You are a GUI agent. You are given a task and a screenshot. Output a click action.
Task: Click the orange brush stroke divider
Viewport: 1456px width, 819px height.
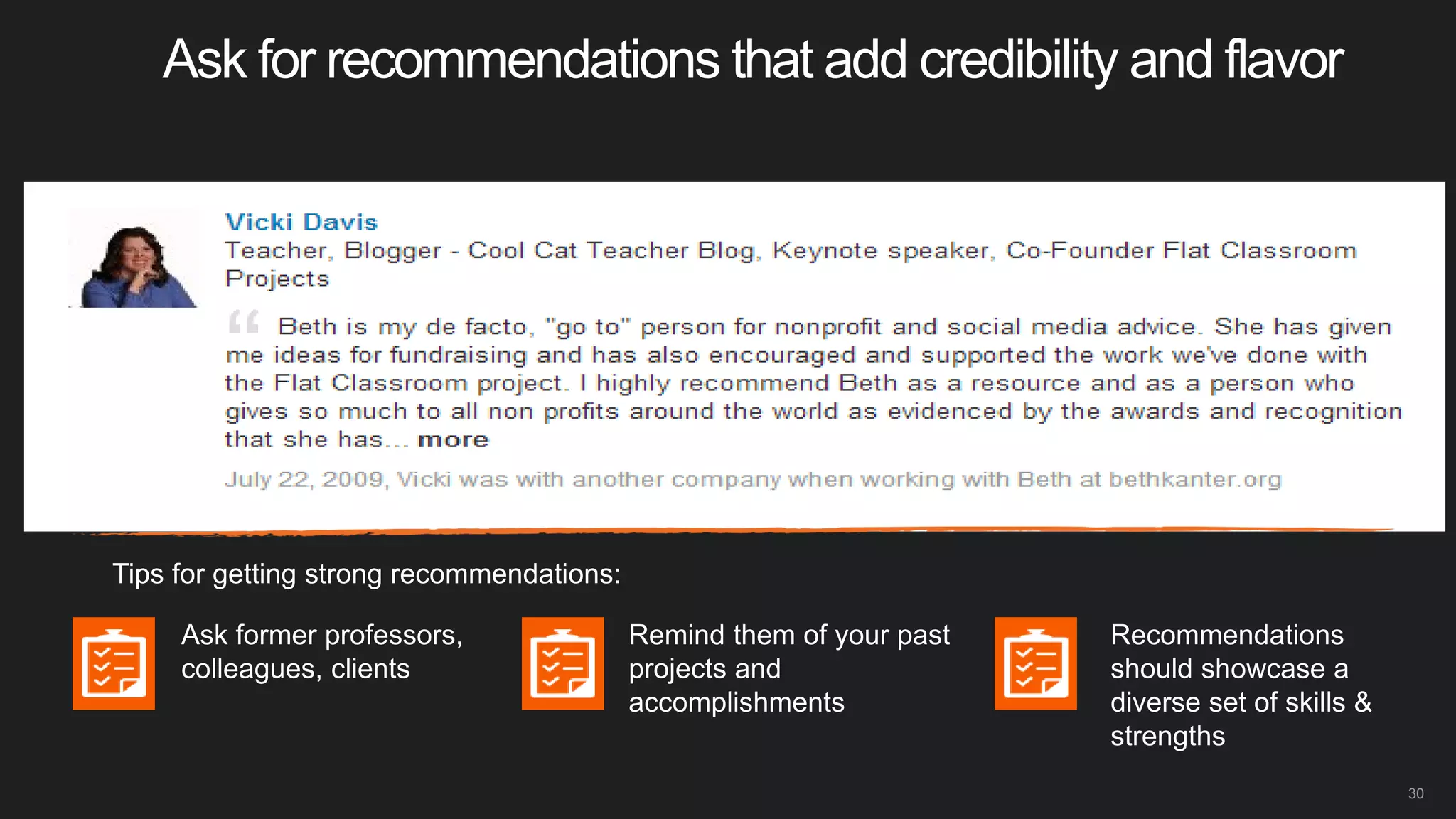pyautogui.click(x=732, y=531)
